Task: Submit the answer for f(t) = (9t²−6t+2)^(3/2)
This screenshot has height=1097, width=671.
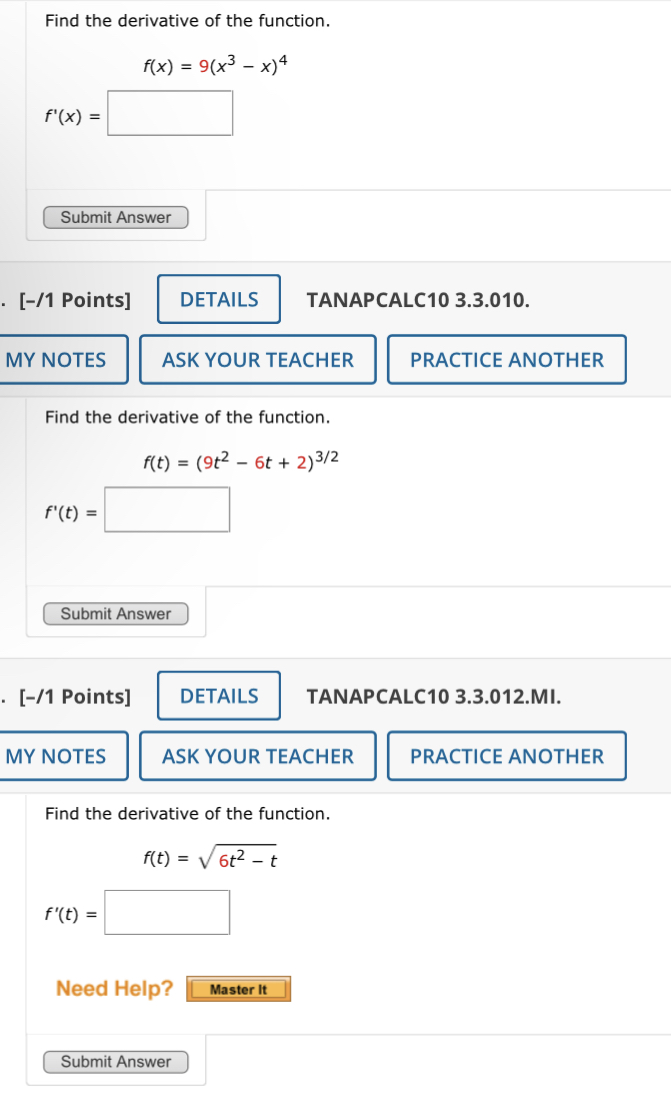Action: (115, 613)
